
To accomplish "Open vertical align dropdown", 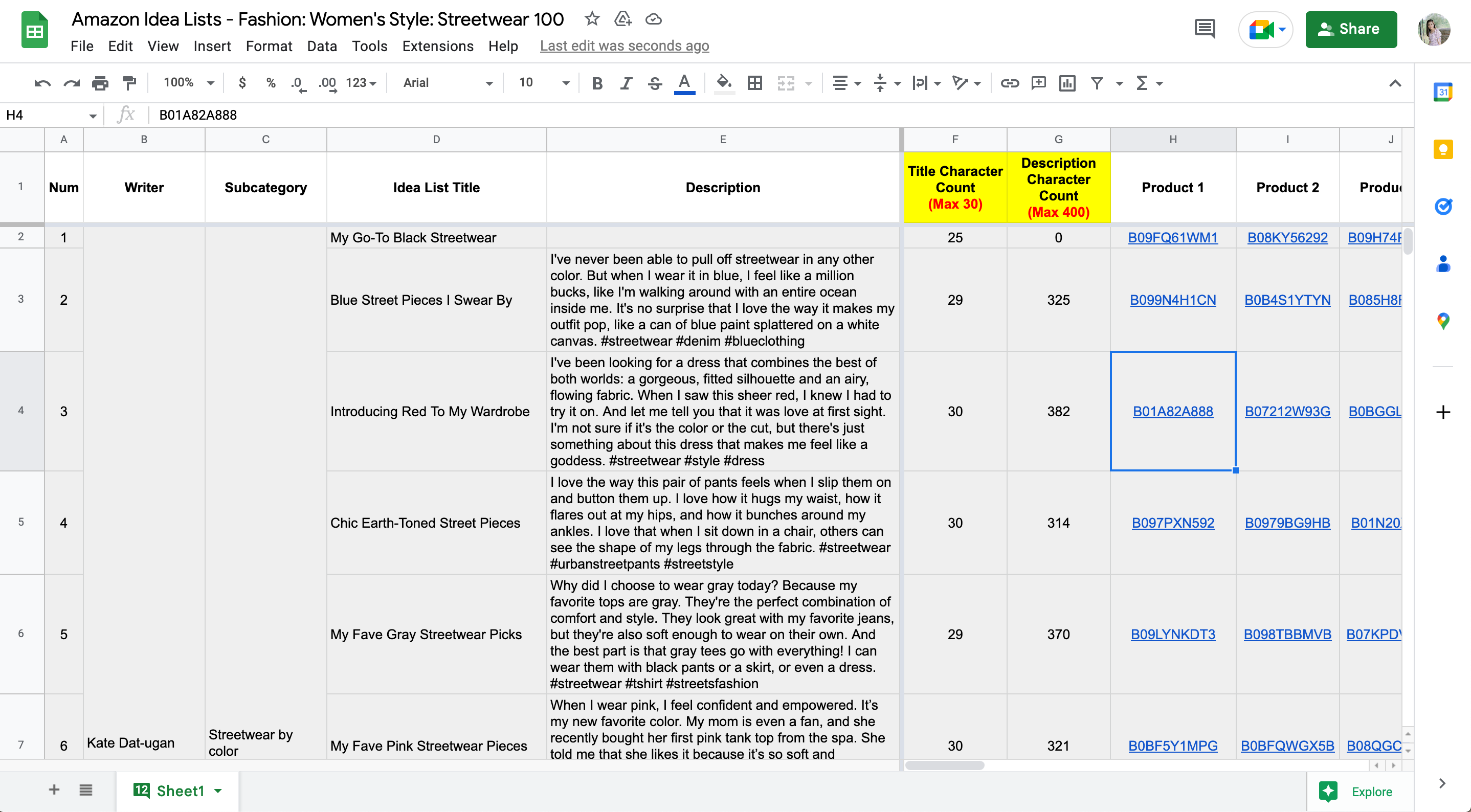I will pos(887,83).
